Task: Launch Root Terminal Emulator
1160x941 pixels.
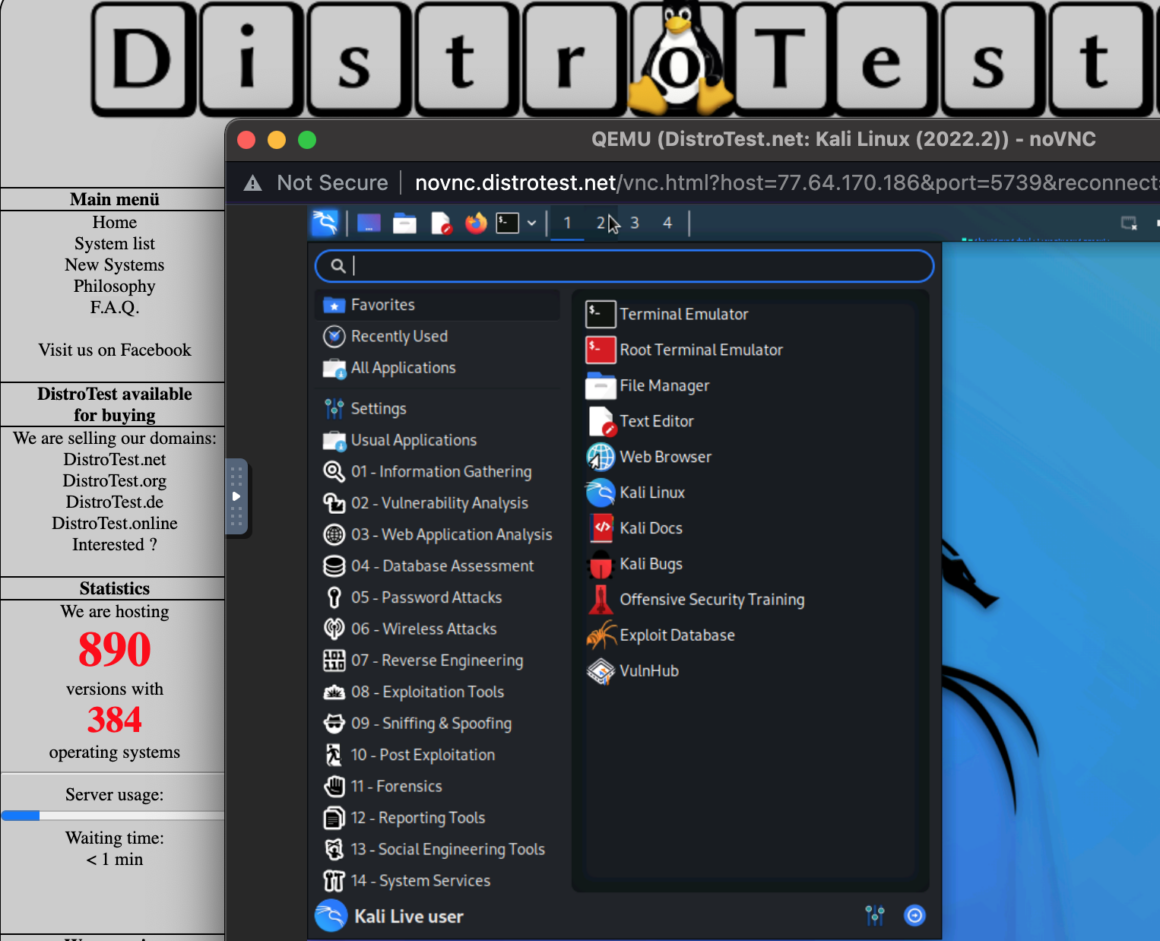Action: click(749, 350)
